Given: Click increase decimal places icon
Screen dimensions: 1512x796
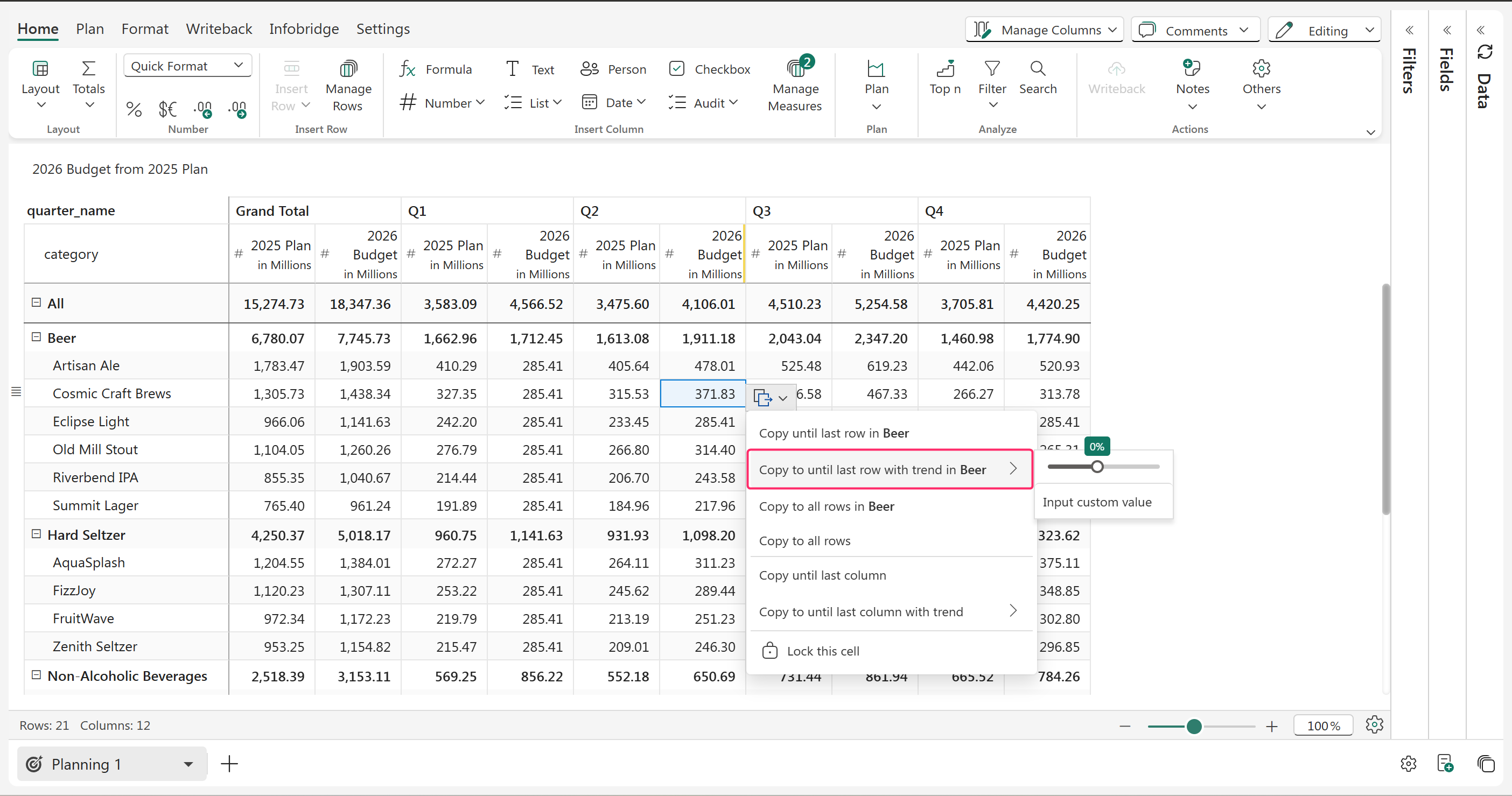Looking at the screenshot, I should [x=203, y=109].
